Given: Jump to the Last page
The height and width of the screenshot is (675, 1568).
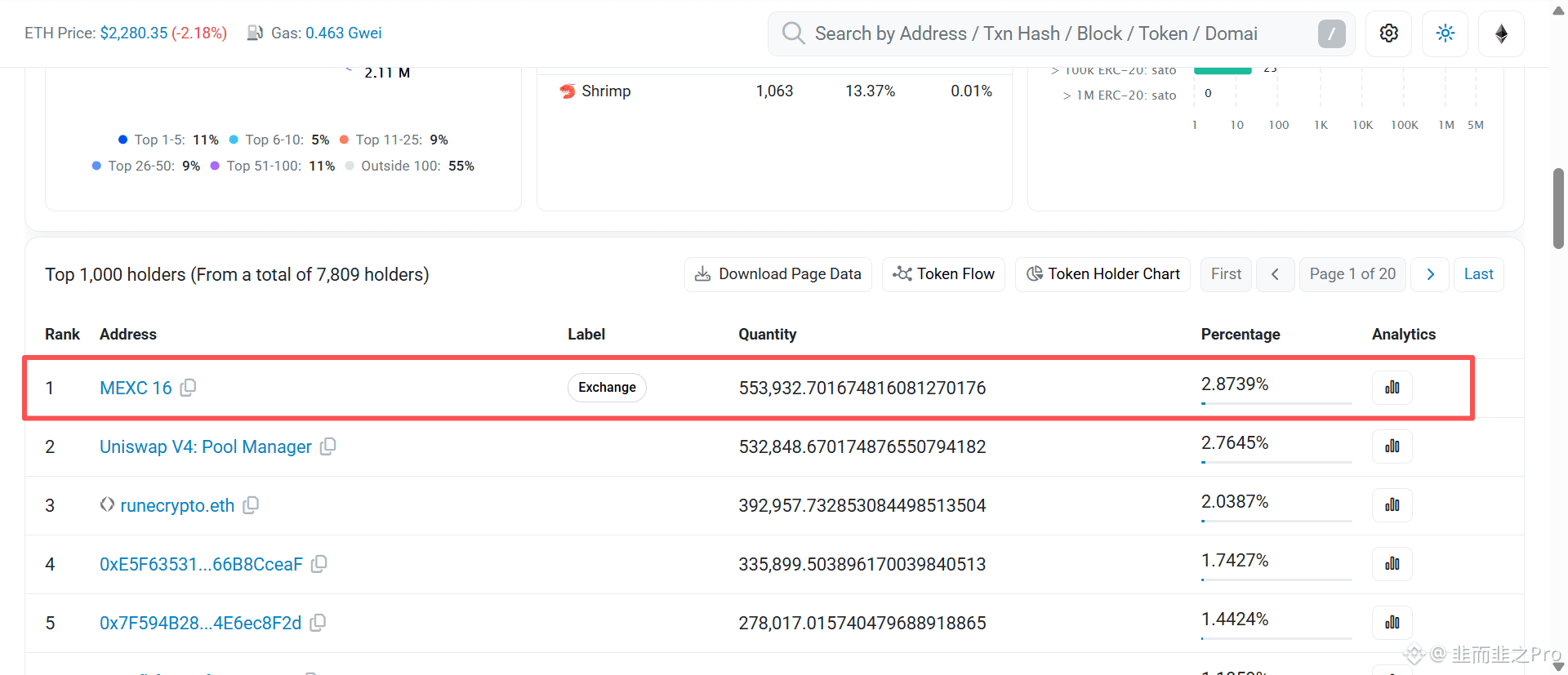Looking at the screenshot, I should click(1478, 274).
